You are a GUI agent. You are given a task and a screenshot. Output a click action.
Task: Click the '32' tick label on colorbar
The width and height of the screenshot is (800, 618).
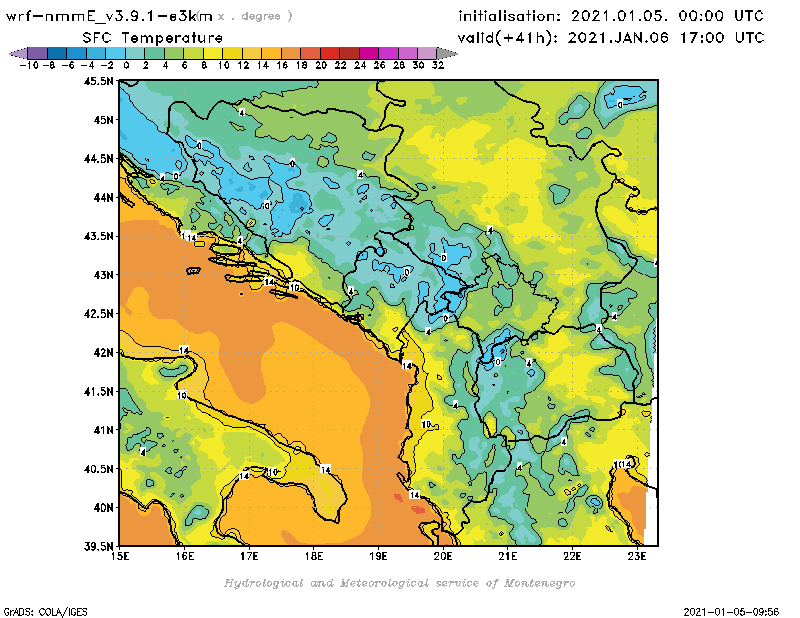pyautogui.click(x=438, y=65)
